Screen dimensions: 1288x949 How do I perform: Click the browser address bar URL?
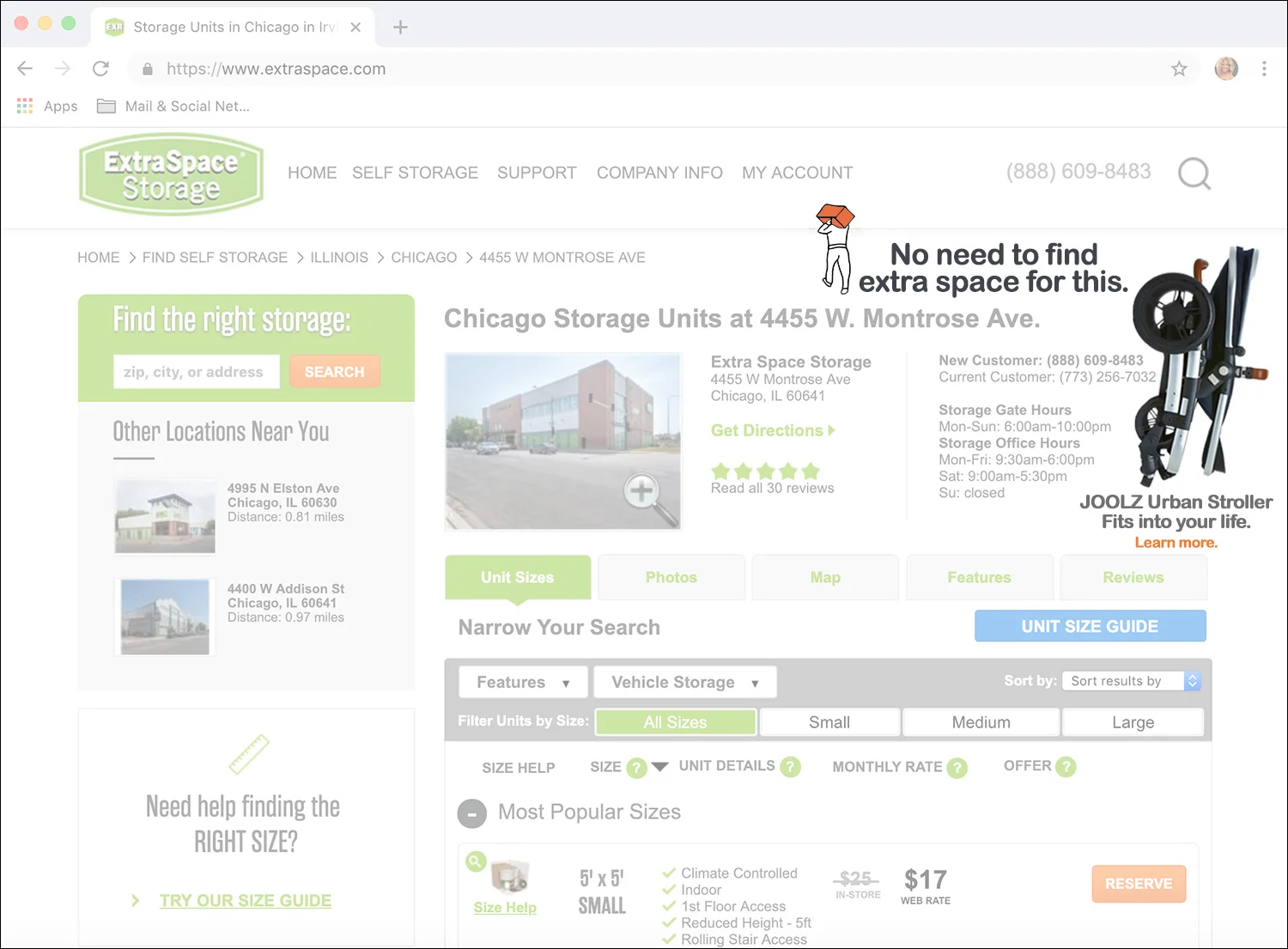[276, 69]
